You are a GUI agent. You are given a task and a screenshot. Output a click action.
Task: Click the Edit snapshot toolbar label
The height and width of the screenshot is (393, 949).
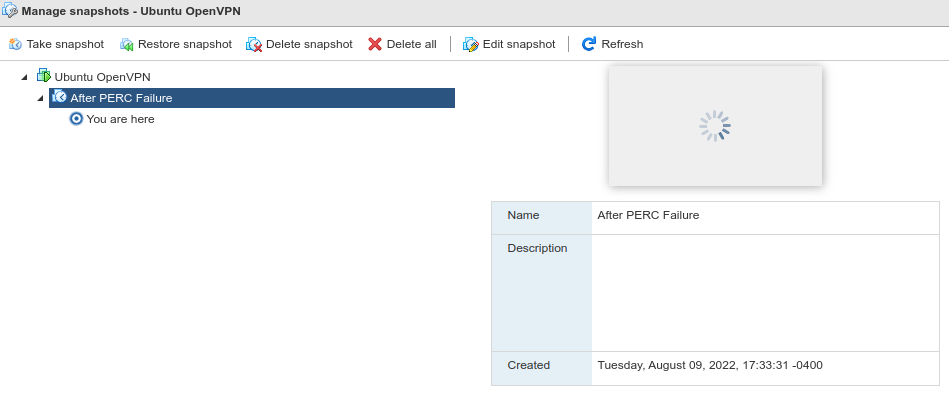tap(519, 44)
